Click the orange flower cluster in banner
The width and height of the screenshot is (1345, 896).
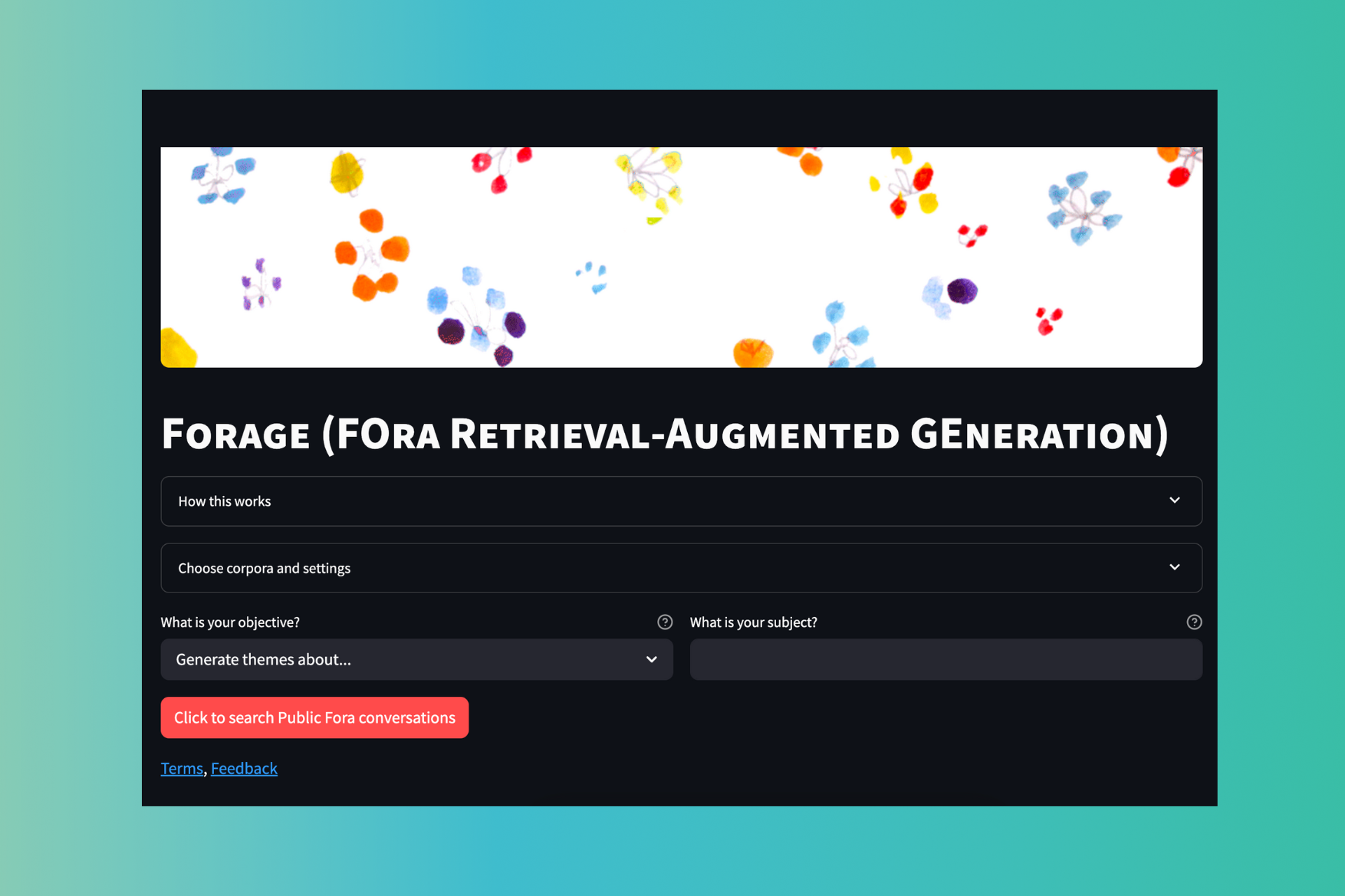click(x=371, y=254)
